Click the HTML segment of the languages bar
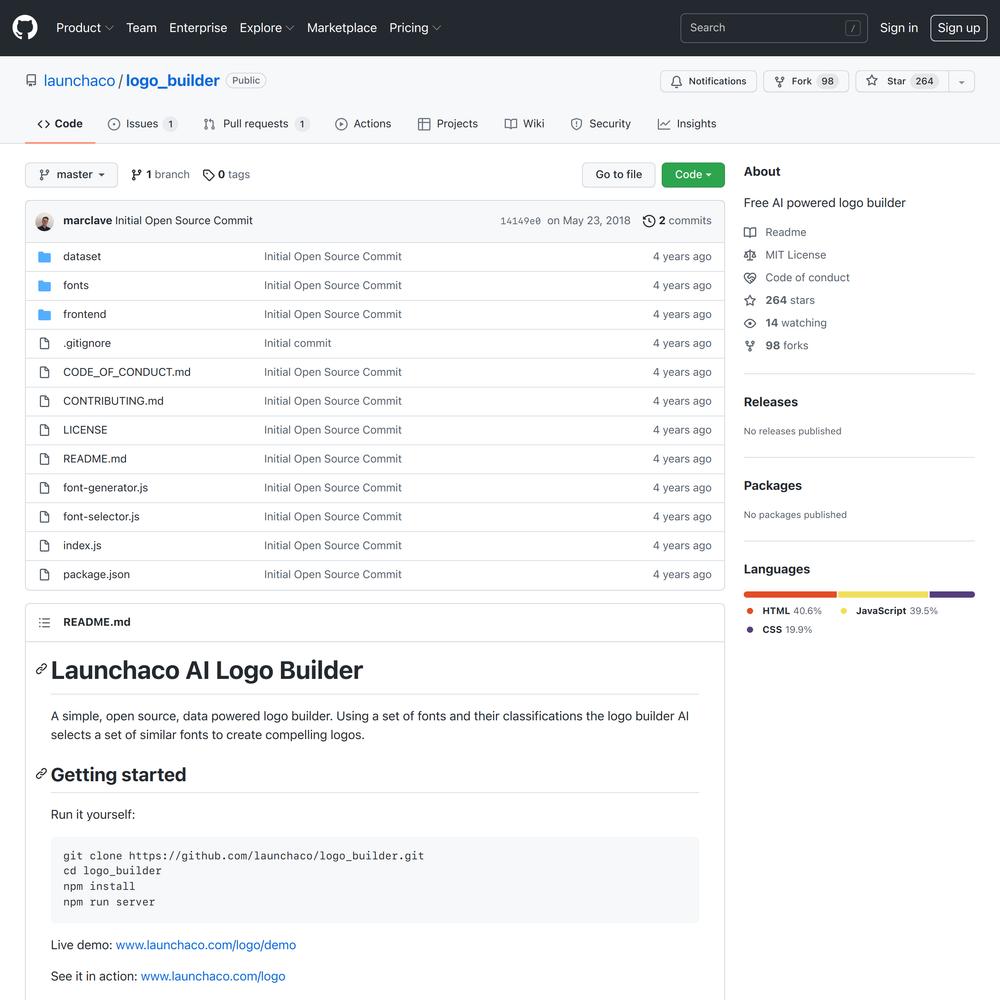The width and height of the screenshot is (1000, 1000). (790, 594)
